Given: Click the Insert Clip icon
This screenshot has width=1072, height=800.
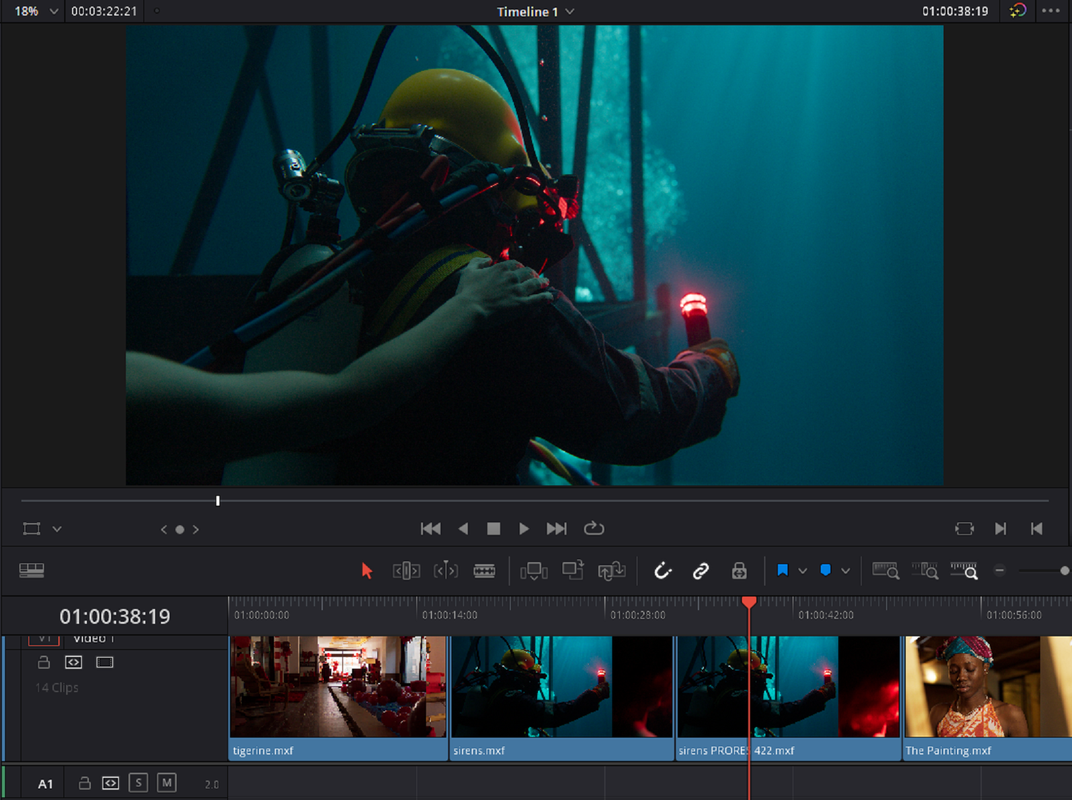Looking at the screenshot, I should pyautogui.click(x=534, y=571).
